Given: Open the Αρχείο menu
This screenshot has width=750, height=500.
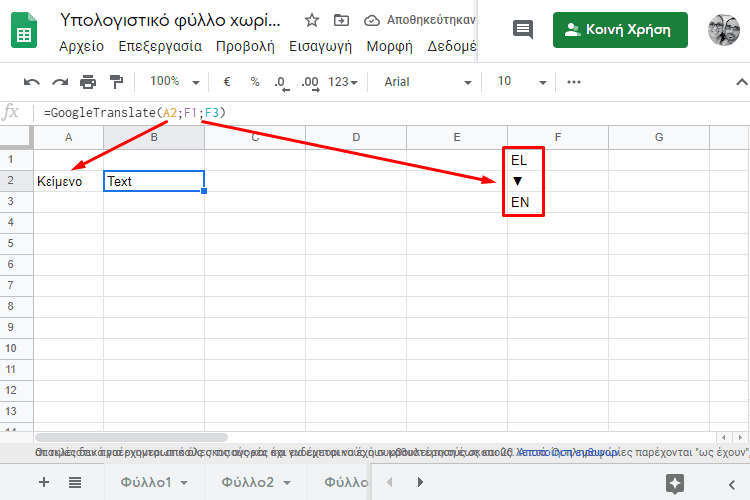Looking at the screenshot, I should [x=81, y=46].
